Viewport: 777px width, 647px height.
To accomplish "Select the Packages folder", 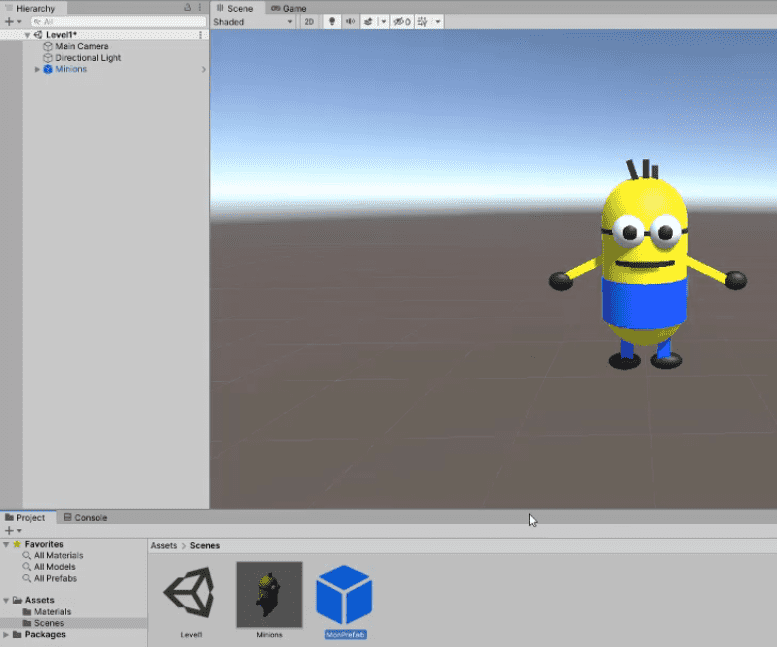I will coord(45,634).
